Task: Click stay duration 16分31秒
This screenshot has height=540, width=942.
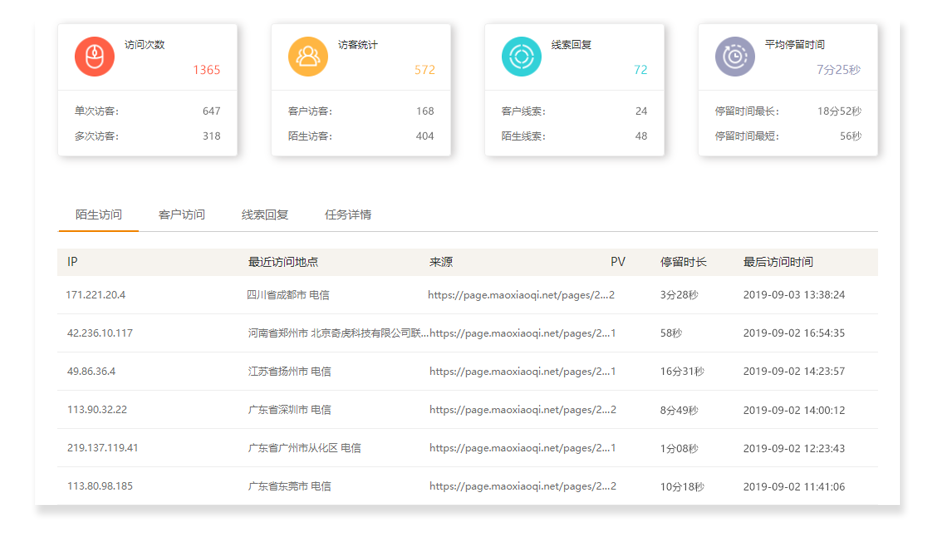Action: tap(682, 371)
